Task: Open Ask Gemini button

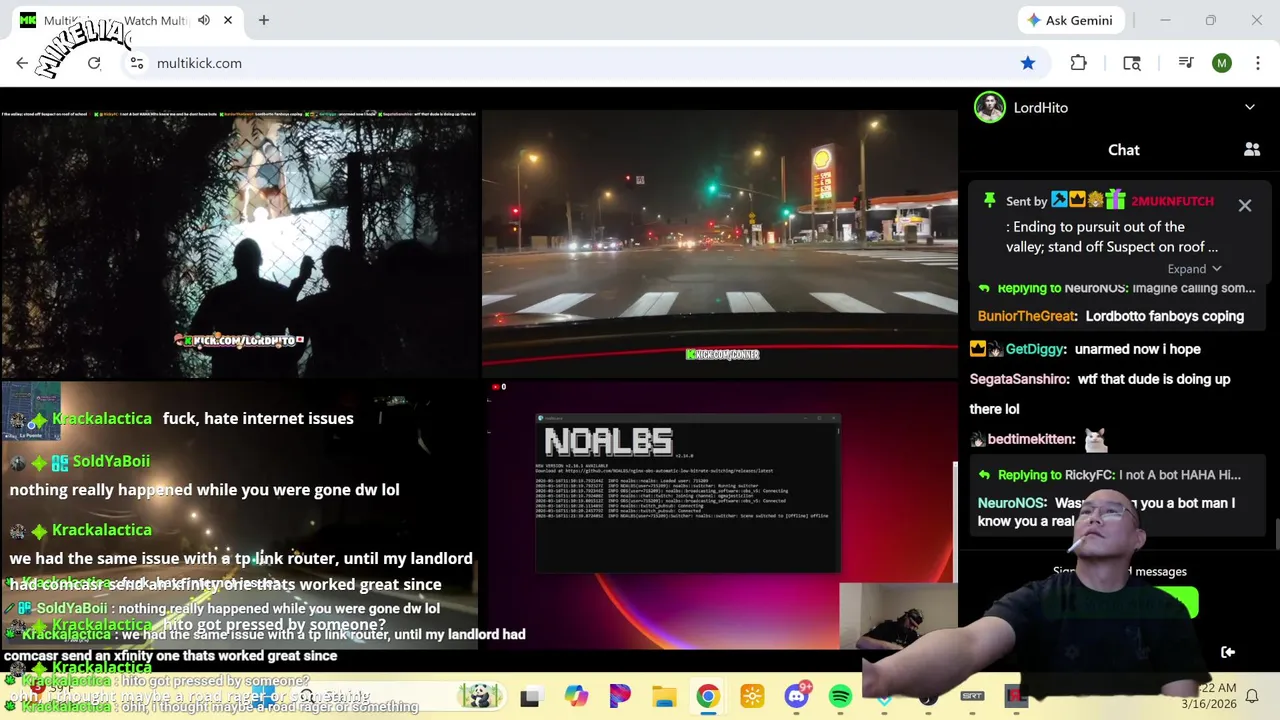Action: (1070, 20)
